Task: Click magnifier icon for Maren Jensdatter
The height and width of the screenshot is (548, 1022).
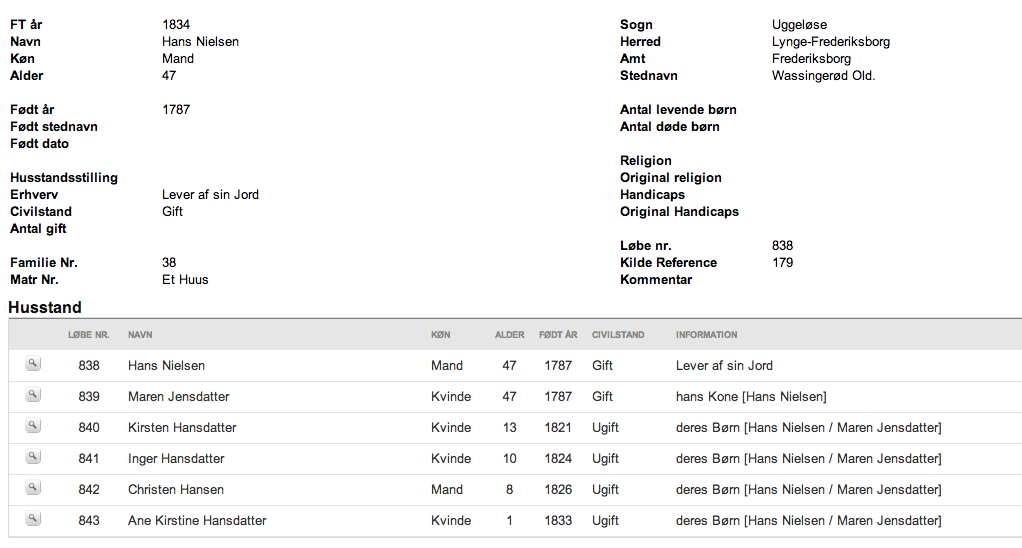Action: click(x=33, y=395)
